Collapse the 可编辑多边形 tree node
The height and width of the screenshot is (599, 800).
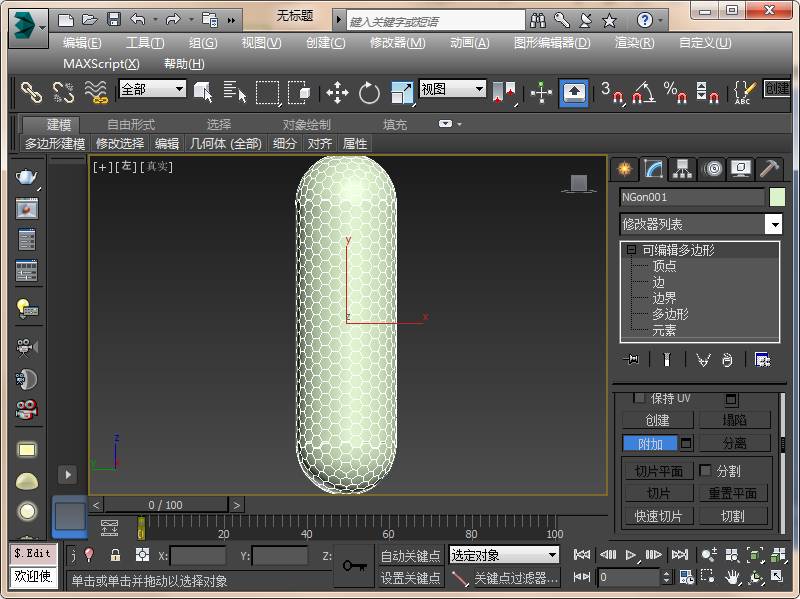coord(631,249)
